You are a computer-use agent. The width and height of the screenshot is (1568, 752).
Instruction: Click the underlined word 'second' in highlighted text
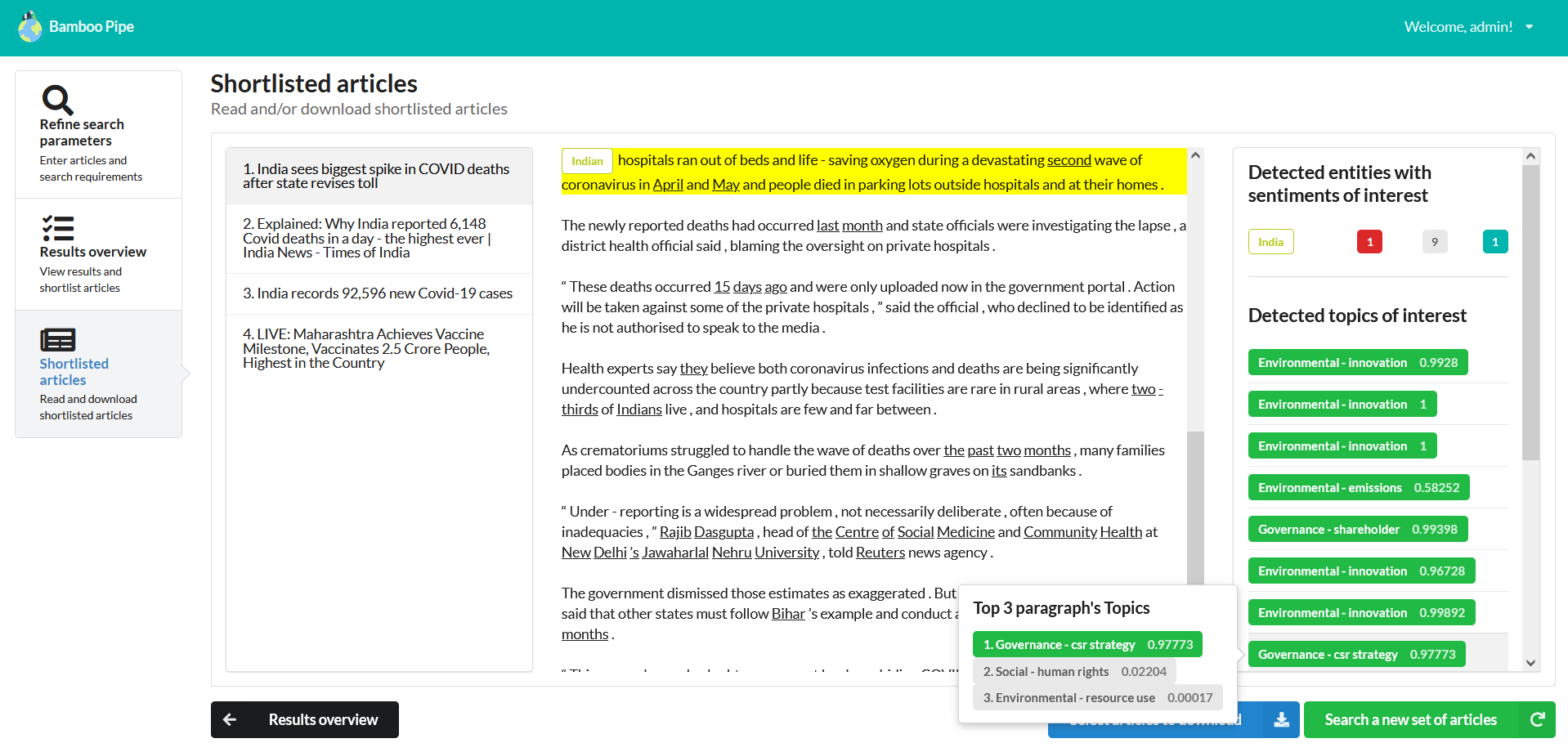1068,160
